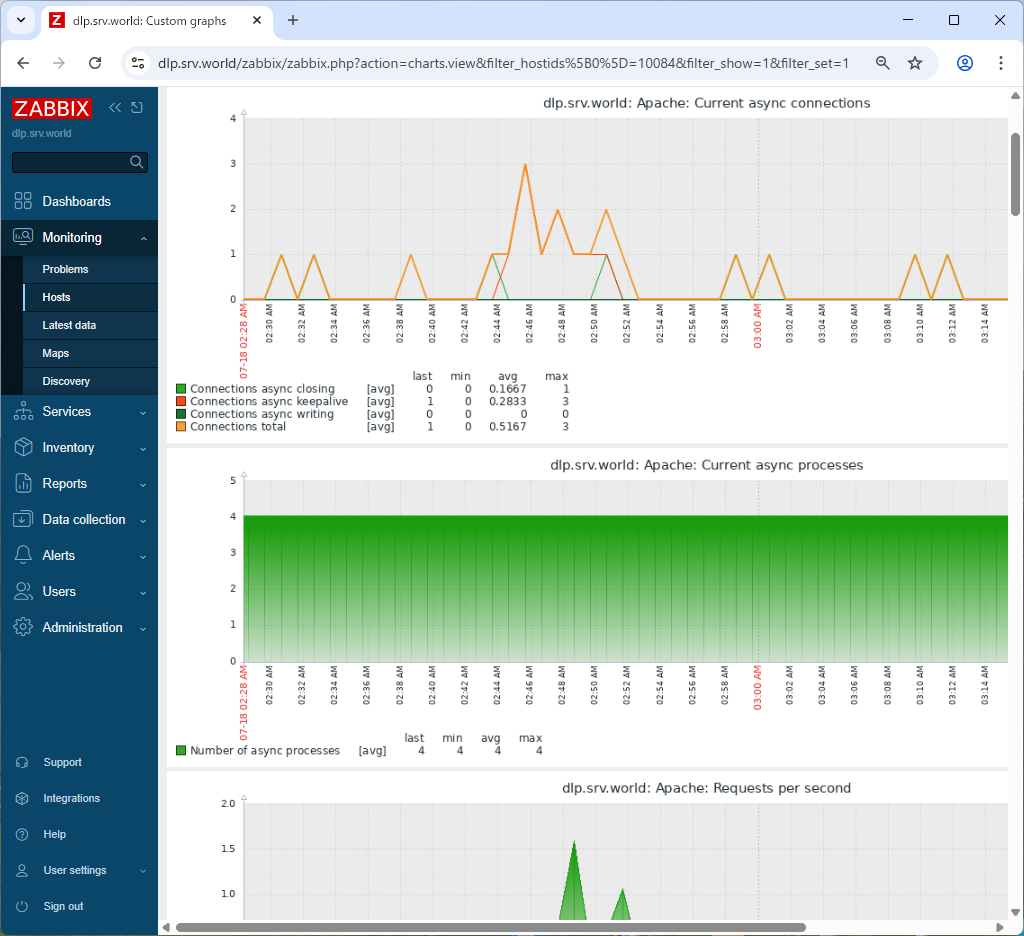The width and height of the screenshot is (1024, 936).
Task: Click the horizontal page scrollbar thumb
Action: 490,928
